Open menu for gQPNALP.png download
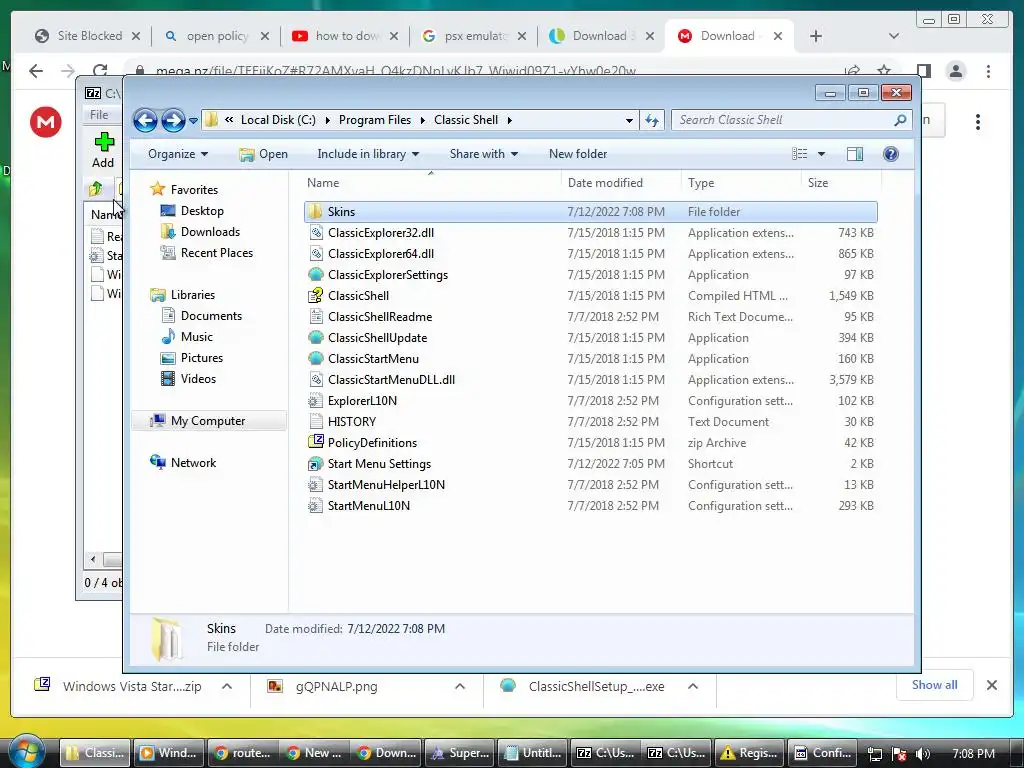This screenshot has width=1024, height=768. coord(460,686)
